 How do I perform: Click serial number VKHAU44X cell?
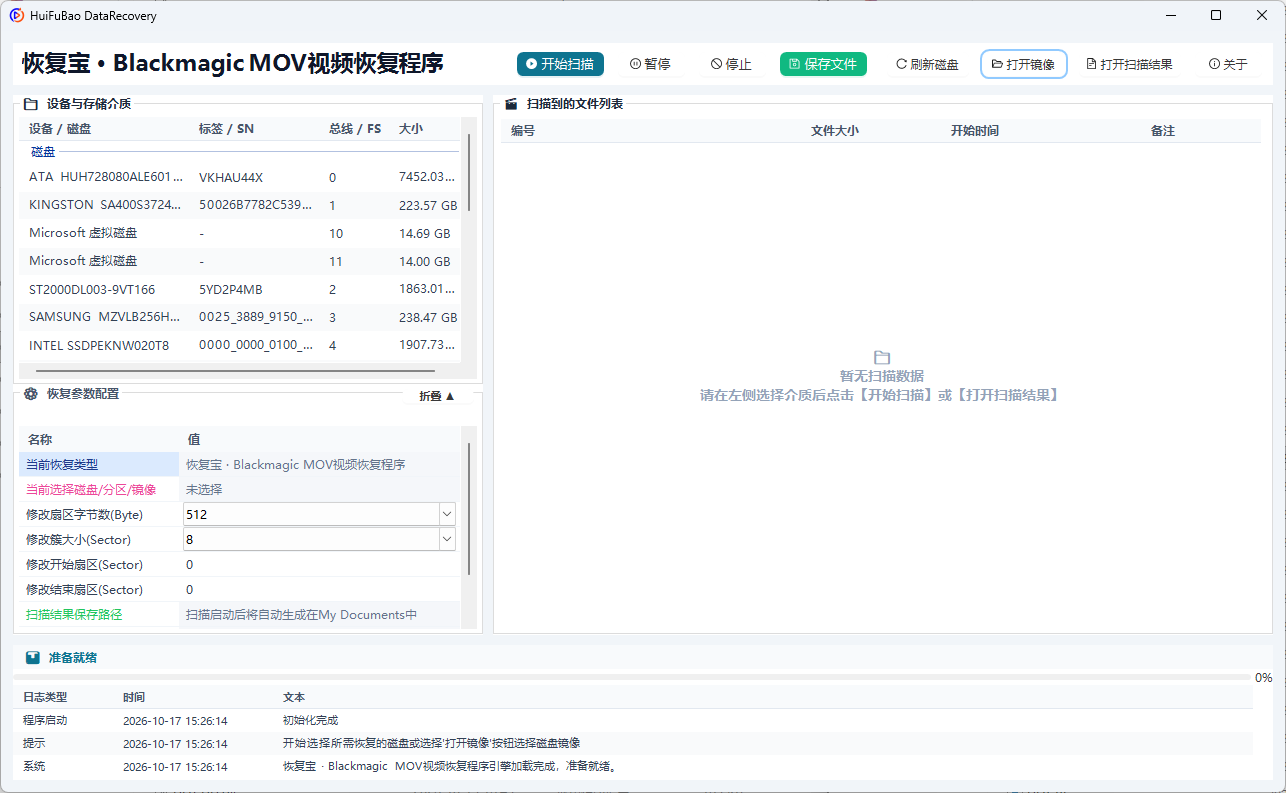click(231, 177)
